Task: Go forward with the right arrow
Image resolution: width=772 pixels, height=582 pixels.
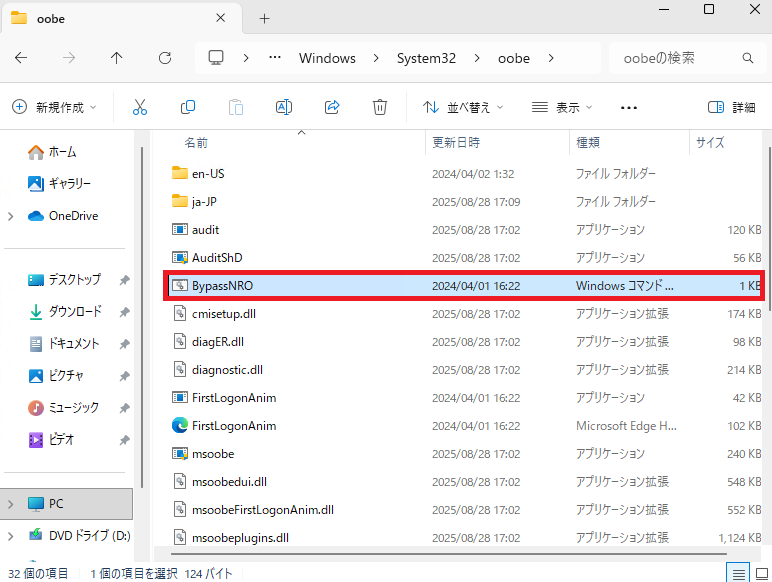Action: pos(69,58)
